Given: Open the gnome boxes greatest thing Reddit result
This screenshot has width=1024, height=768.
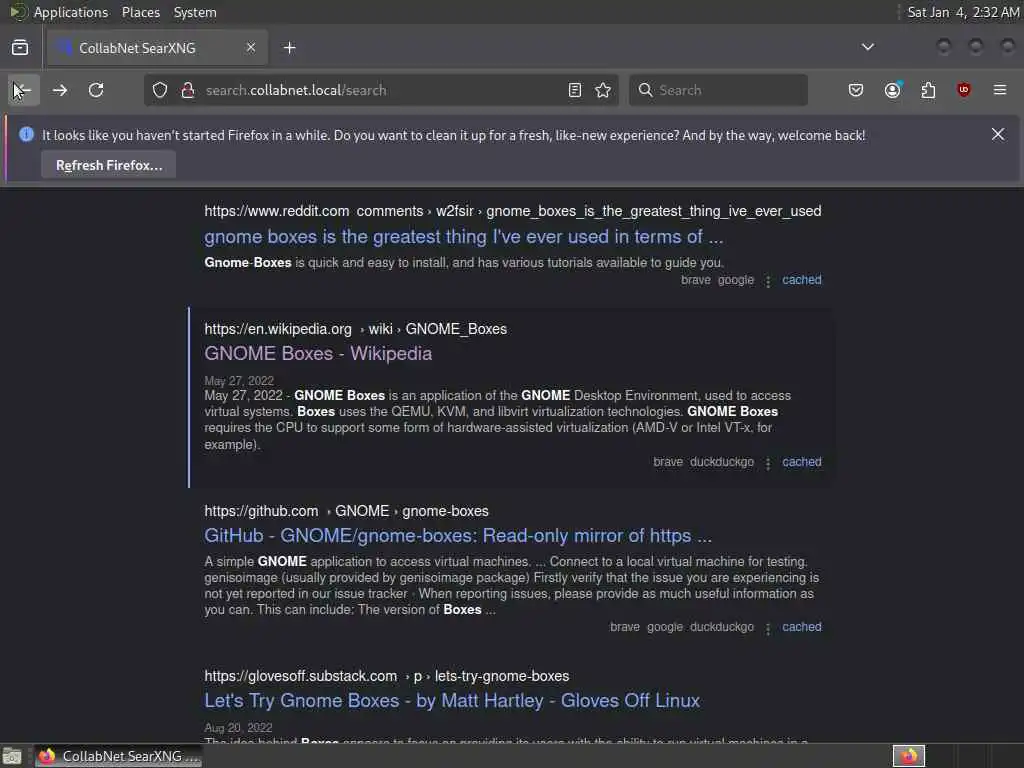Looking at the screenshot, I should pyautogui.click(x=464, y=236).
